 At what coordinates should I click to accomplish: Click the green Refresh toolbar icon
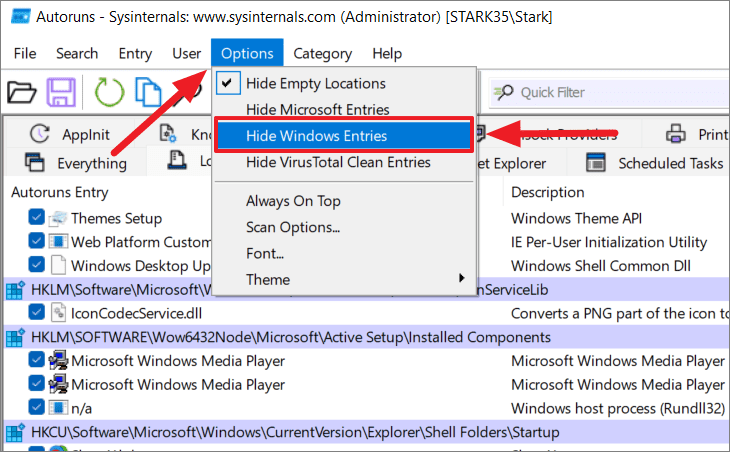coord(109,92)
